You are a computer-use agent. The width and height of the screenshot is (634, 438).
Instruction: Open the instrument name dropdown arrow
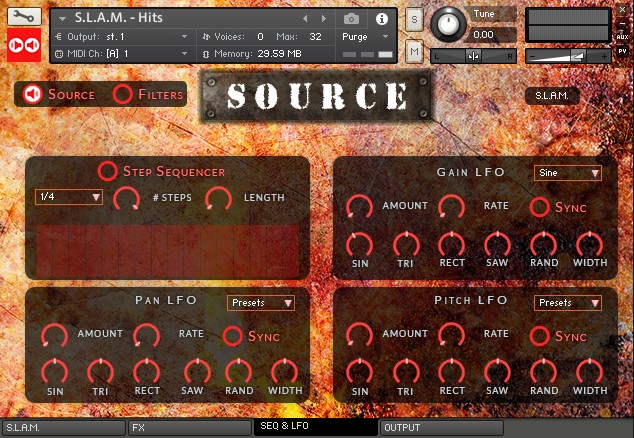(x=62, y=19)
